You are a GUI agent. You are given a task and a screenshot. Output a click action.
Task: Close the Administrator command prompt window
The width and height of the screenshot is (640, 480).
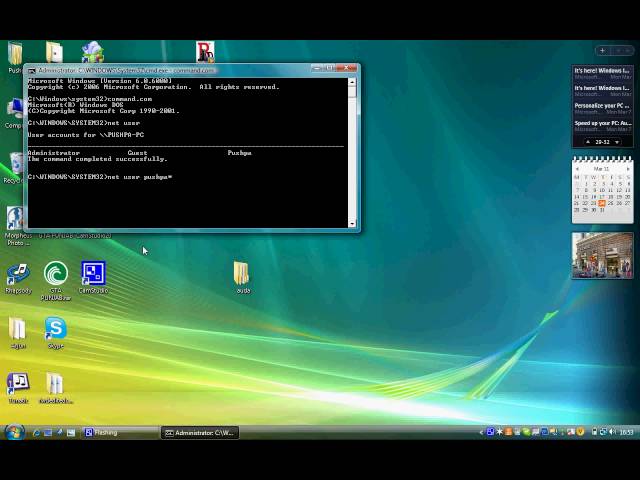pyautogui.click(x=347, y=68)
